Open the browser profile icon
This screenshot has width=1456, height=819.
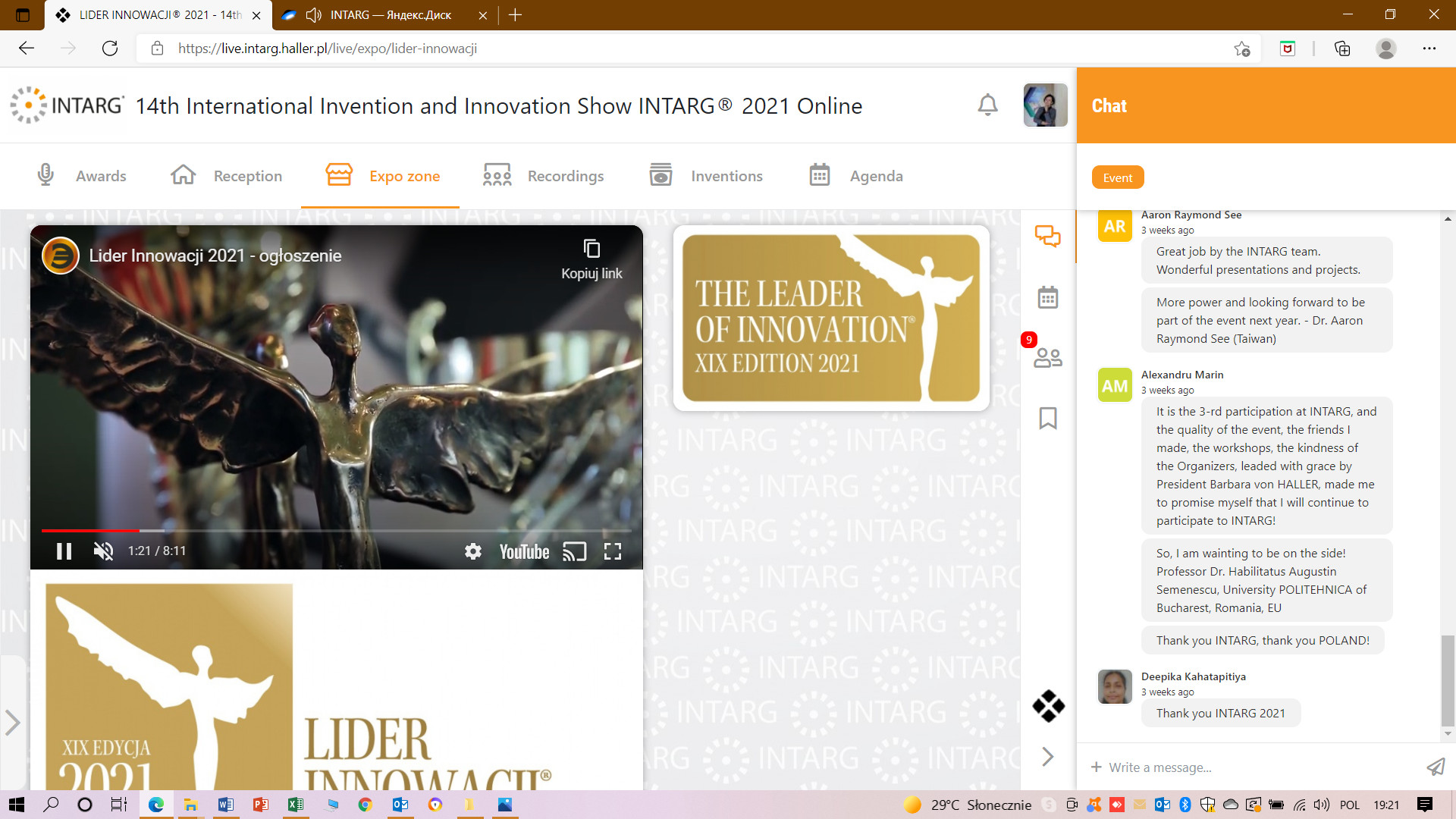click(x=1386, y=49)
